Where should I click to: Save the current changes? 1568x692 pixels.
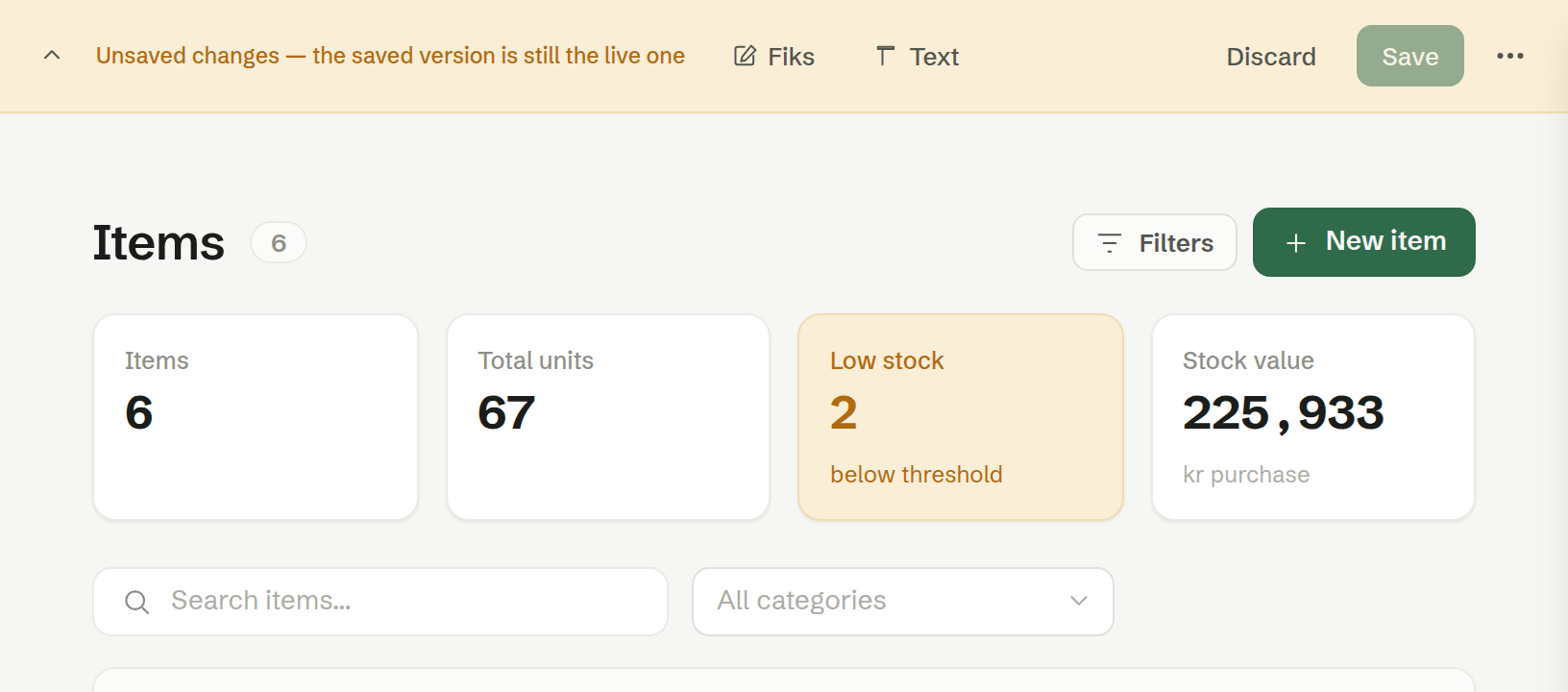(x=1410, y=56)
